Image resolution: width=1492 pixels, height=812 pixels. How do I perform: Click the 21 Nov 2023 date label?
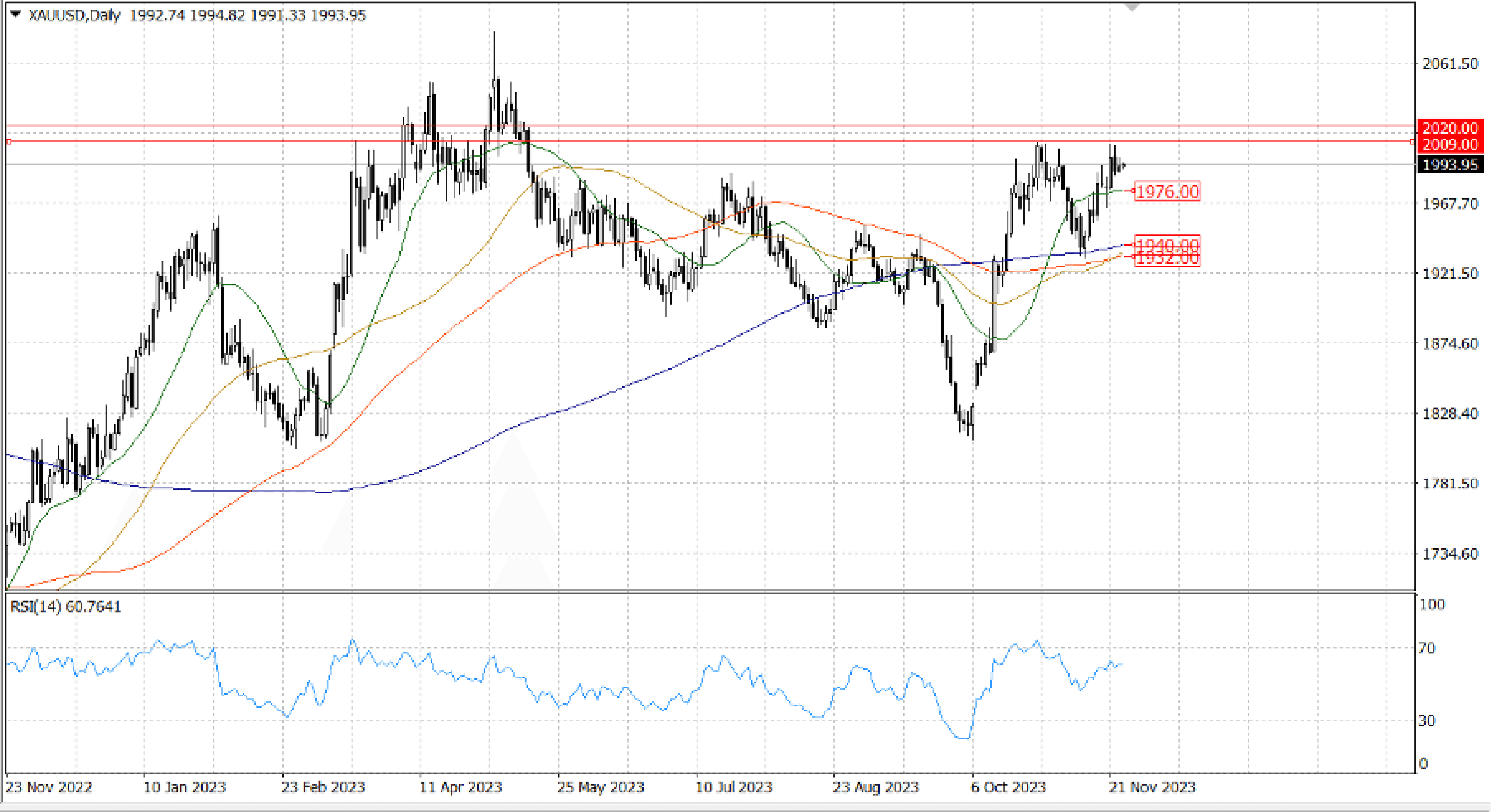click(x=1151, y=787)
